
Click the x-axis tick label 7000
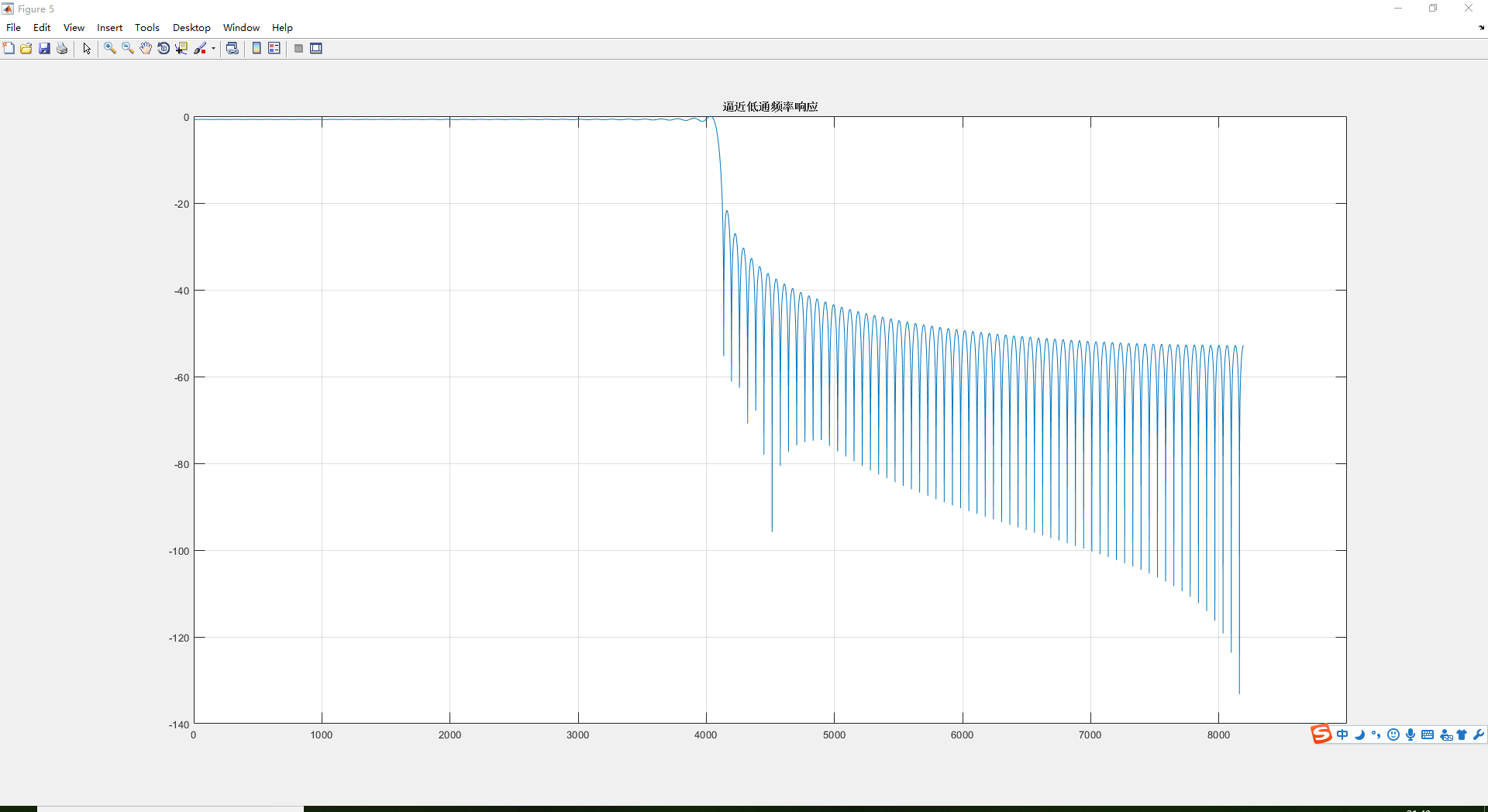click(x=1090, y=735)
